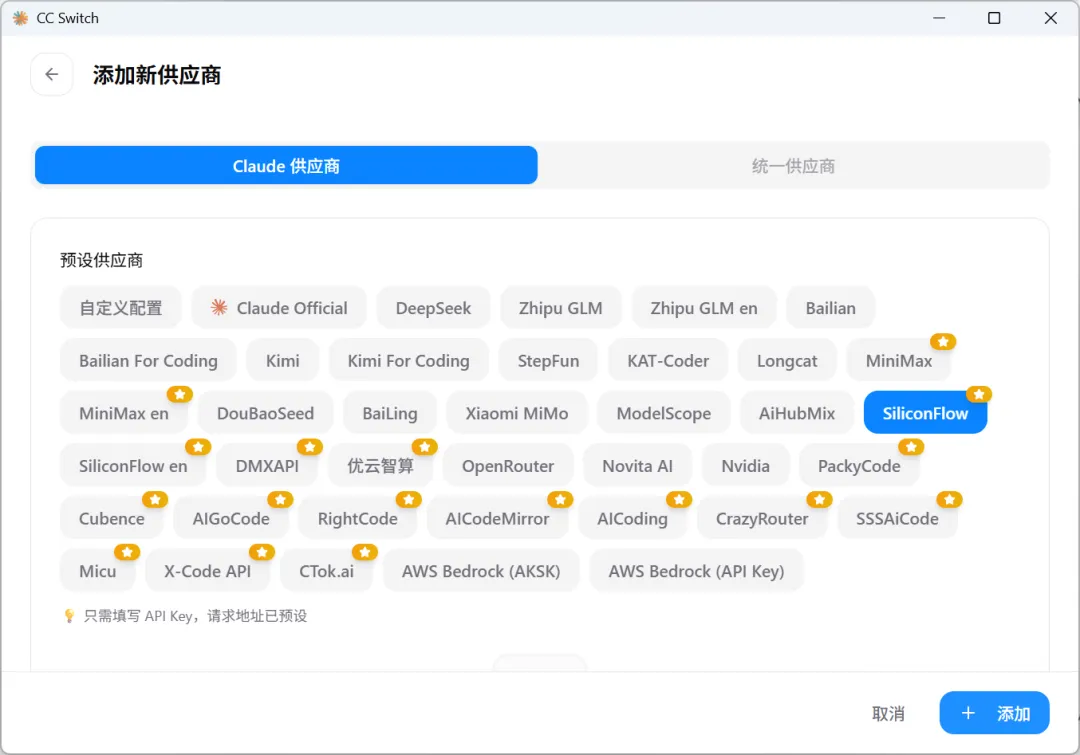The image size is (1080, 755).
Task: Select the MiniMax preset chip
Action: (x=899, y=360)
